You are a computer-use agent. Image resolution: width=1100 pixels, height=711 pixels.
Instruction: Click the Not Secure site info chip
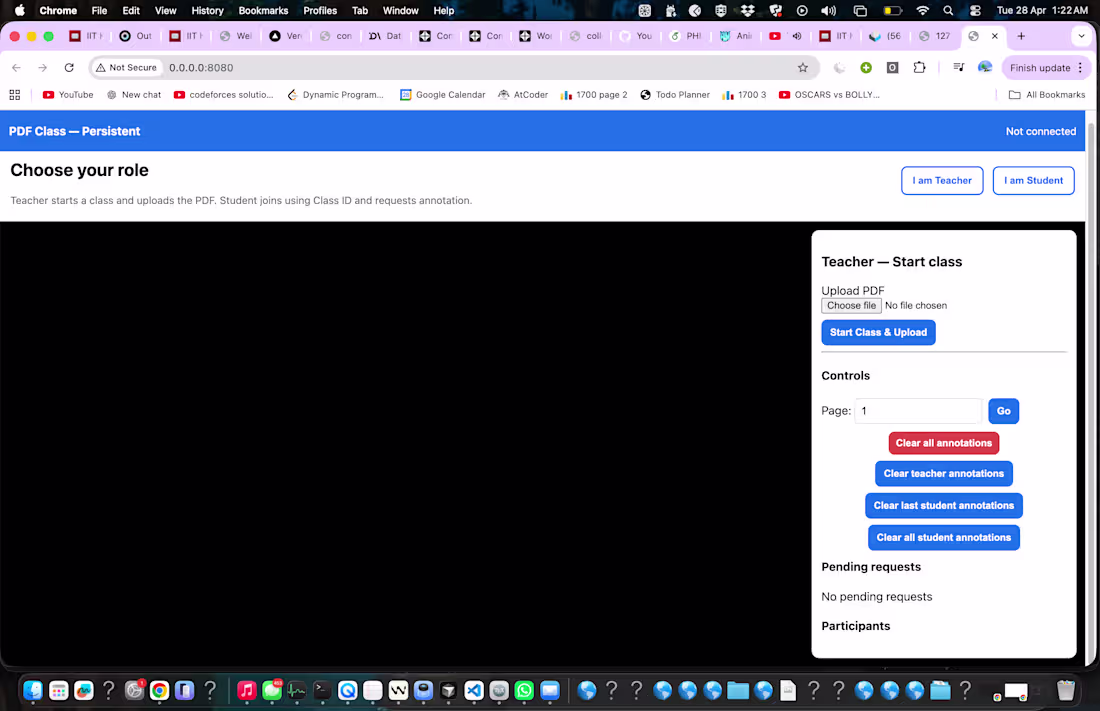[127, 67]
